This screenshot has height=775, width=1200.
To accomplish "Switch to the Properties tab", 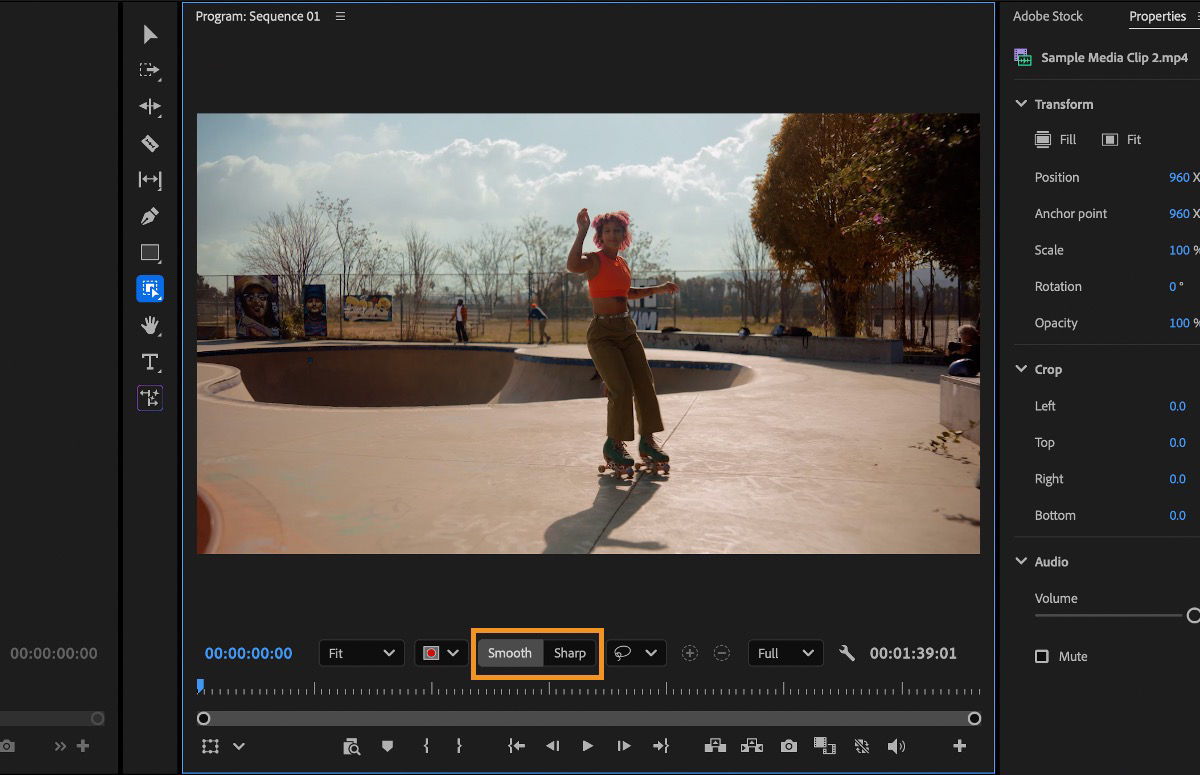I will (1157, 16).
